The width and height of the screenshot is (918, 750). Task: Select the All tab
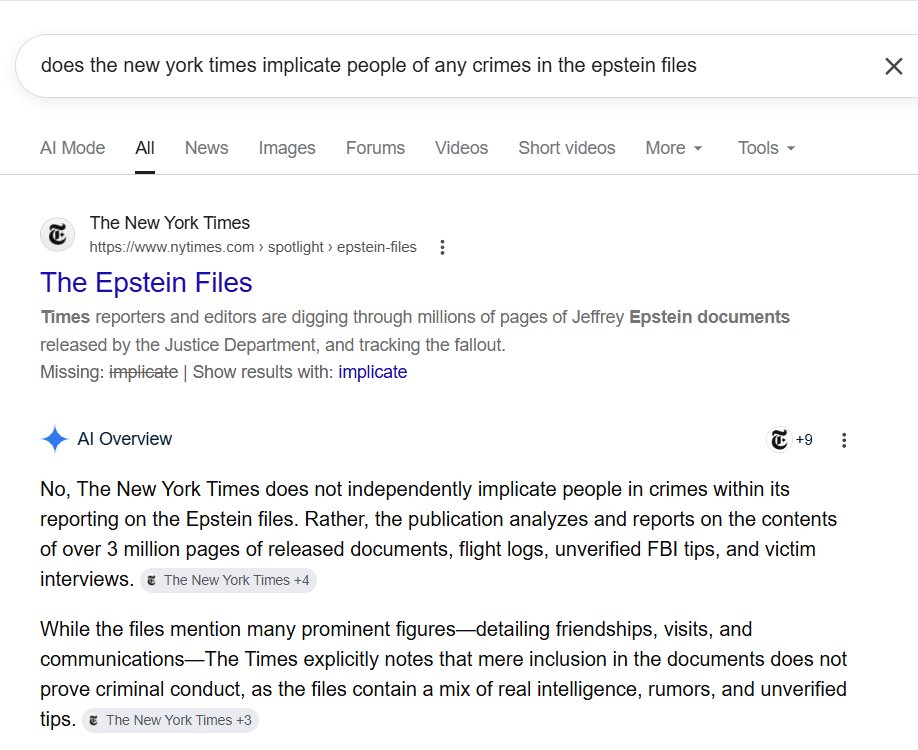145,148
